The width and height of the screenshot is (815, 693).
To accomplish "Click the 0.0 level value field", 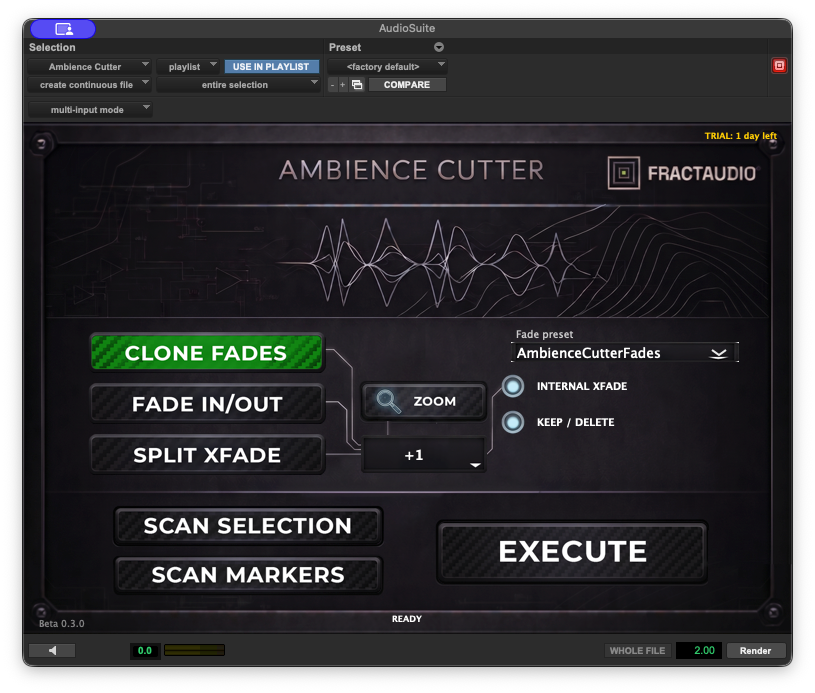I will click(144, 650).
